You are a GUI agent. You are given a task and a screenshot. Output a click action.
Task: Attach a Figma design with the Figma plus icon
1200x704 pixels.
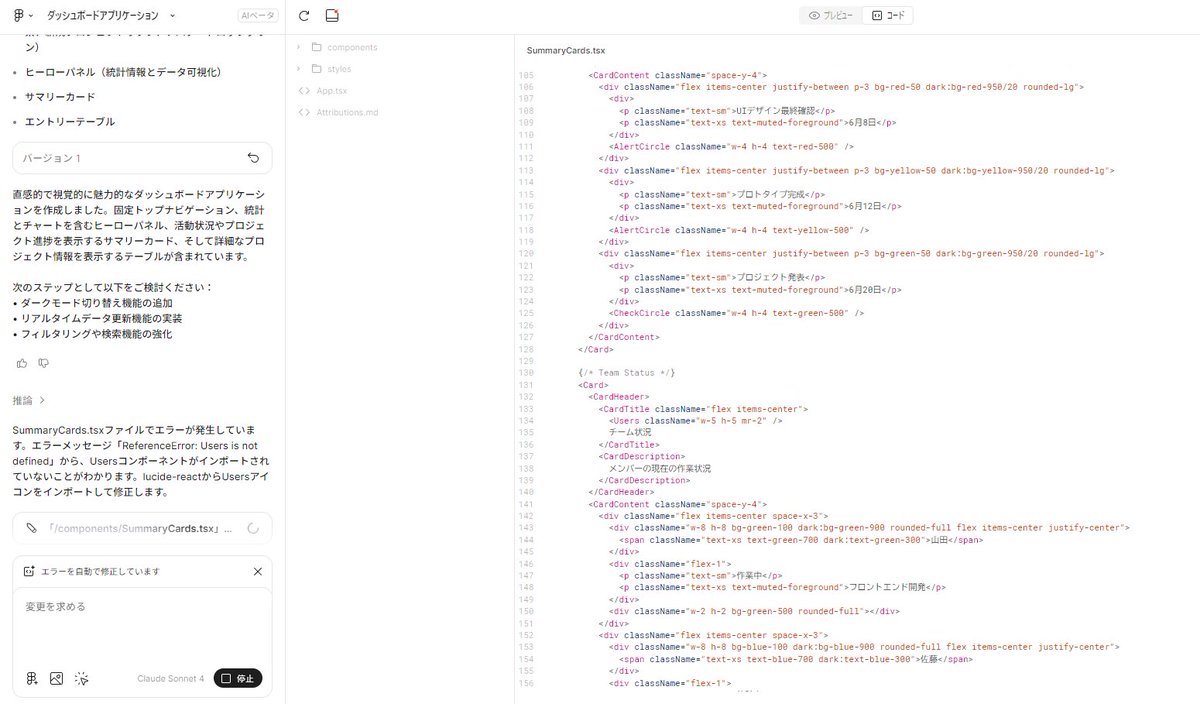tap(32, 678)
